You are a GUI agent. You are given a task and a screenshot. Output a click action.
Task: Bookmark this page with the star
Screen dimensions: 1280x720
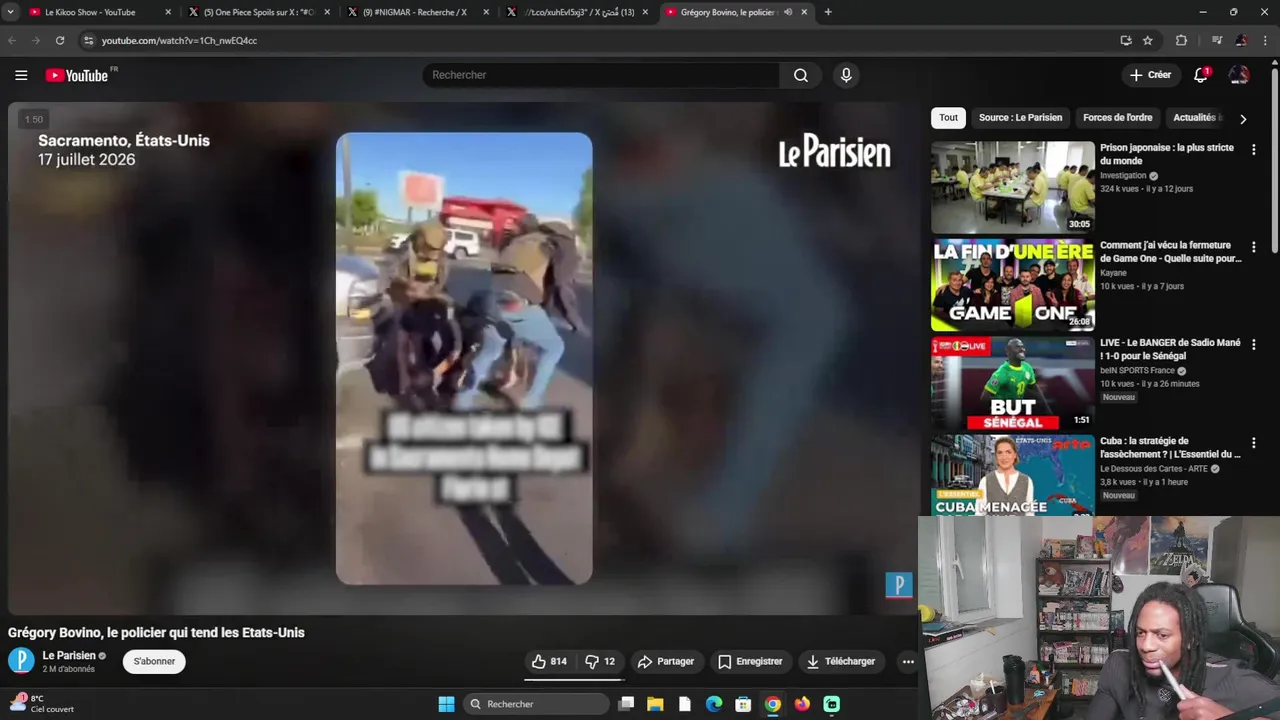coord(1148,40)
